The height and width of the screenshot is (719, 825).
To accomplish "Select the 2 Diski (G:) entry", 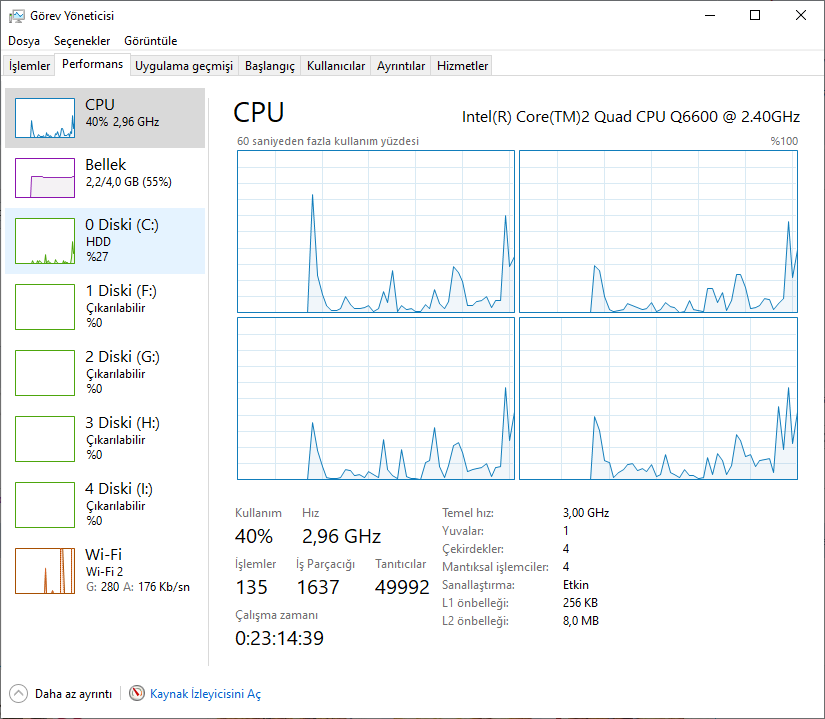I will click(105, 372).
